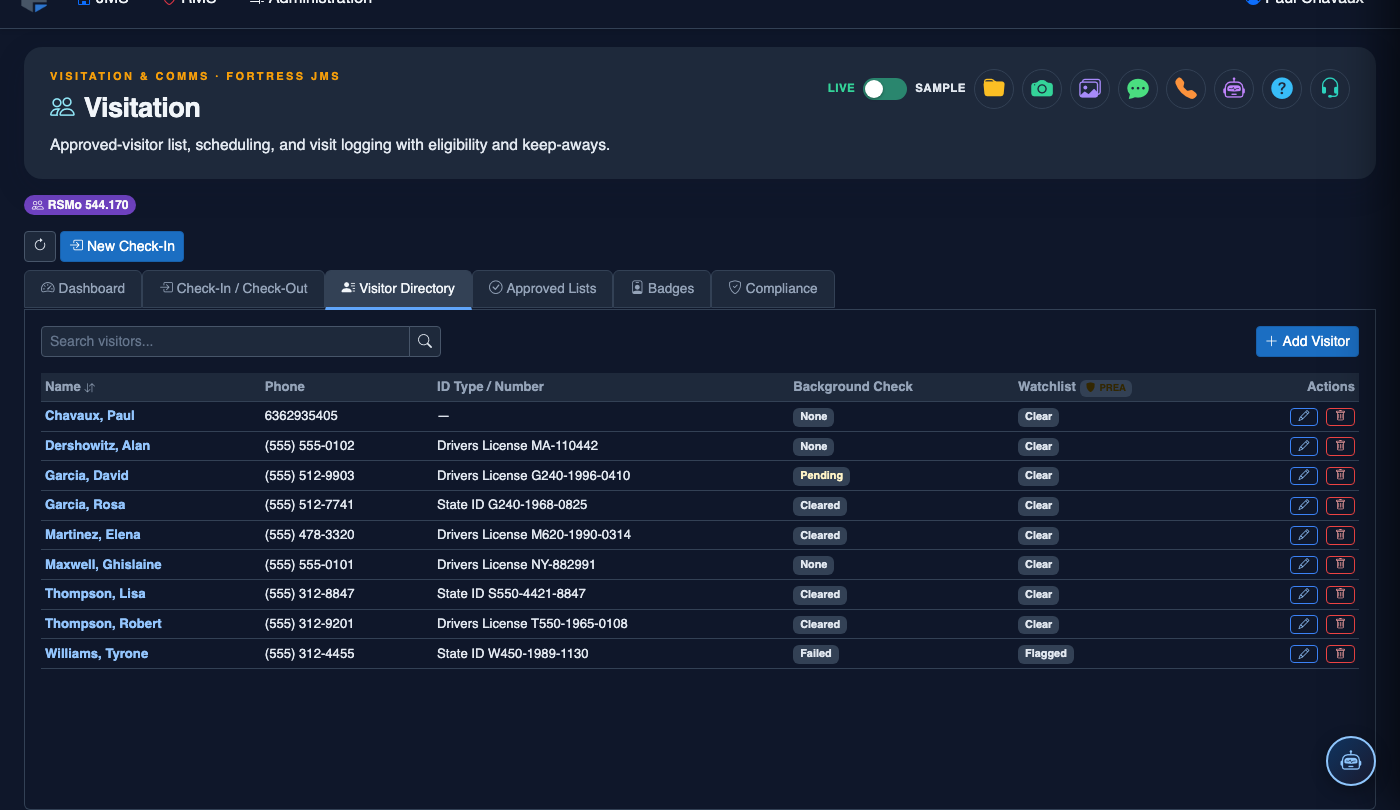Switch to the Badges tab

(662, 288)
